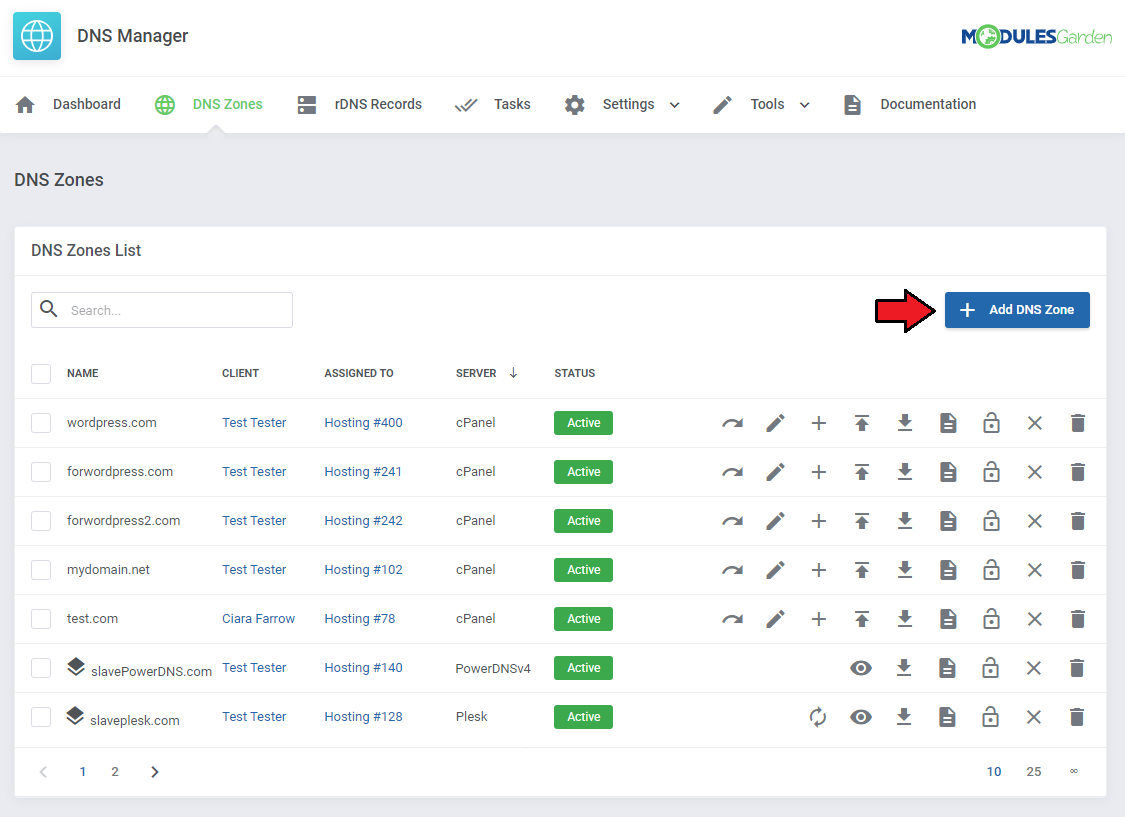Screen dimensions: 1125x817
Task: Click the redirect arrow icon for wordpress.com
Action: (732, 423)
